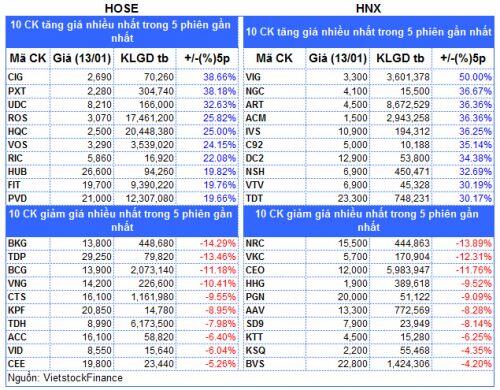Click HNX top losers blue header
This screenshot has width=500, height=390.
(369, 221)
